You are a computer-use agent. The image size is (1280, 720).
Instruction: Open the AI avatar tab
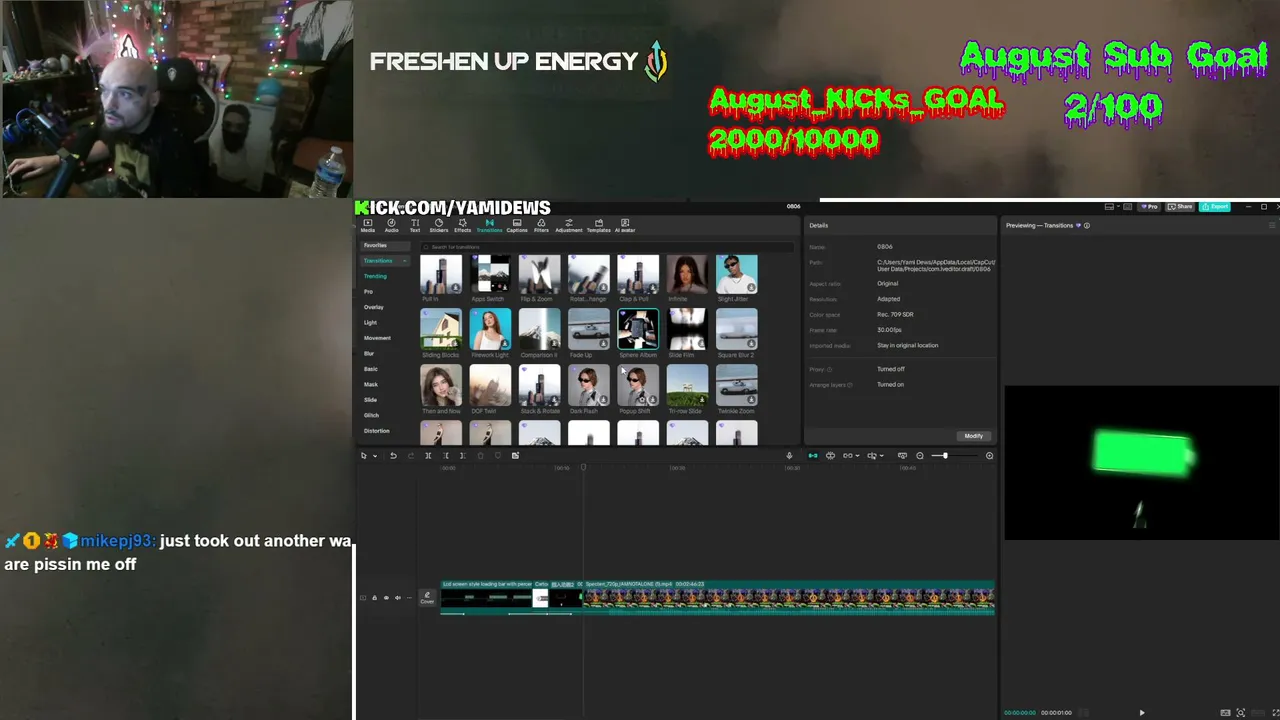(625, 226)
